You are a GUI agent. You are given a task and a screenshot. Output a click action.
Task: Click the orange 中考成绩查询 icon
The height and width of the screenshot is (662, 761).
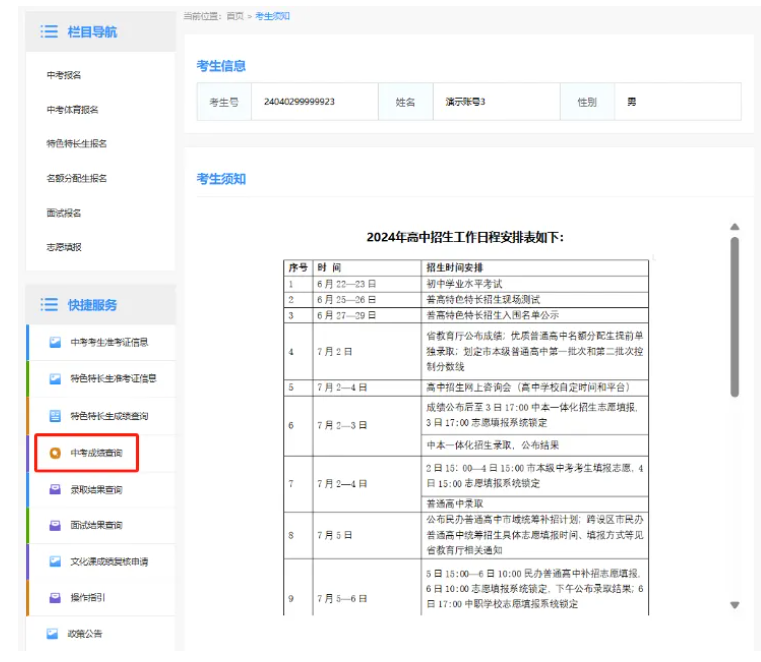[x=55, y=453]
